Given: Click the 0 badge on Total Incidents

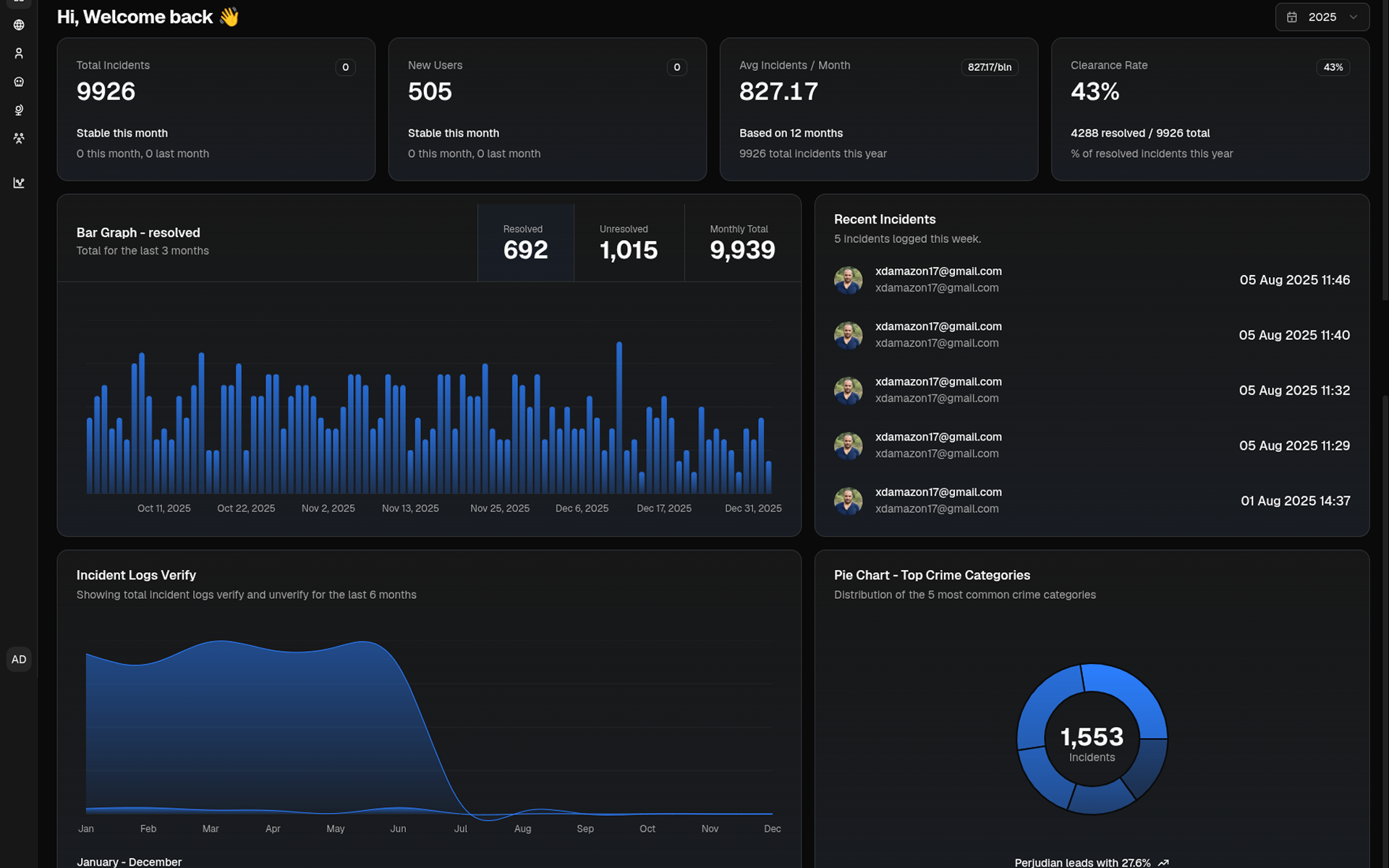Looking at the screenshot, I should click(x=345, y=67).
